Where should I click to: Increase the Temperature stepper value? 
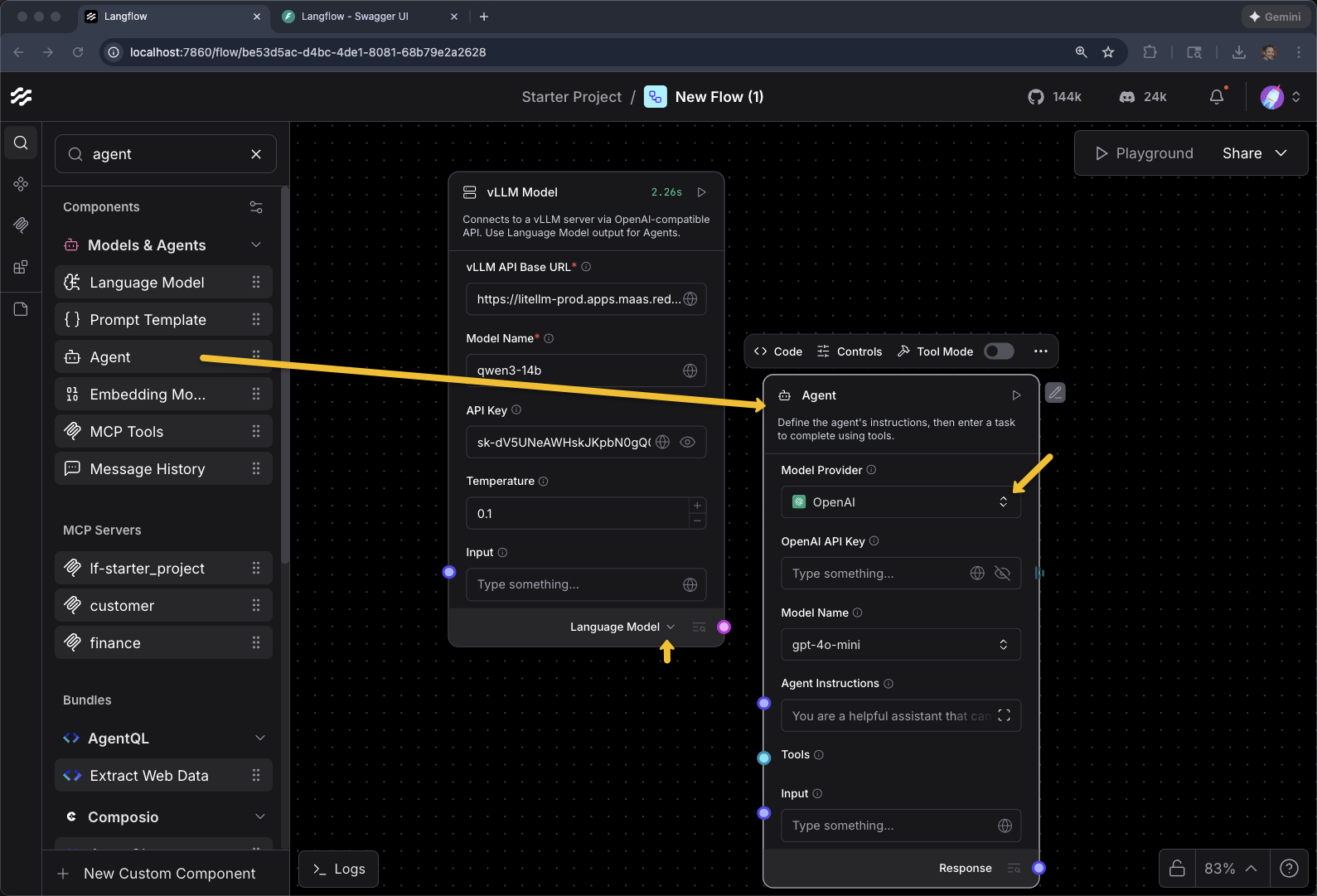pyautogui.click(x=697, y=506)
